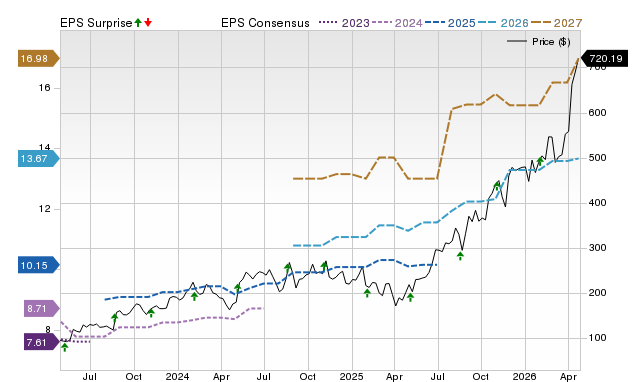Click the 300 price axis label
The height and width of the screenshot is (382, 640).
[597, 248]
